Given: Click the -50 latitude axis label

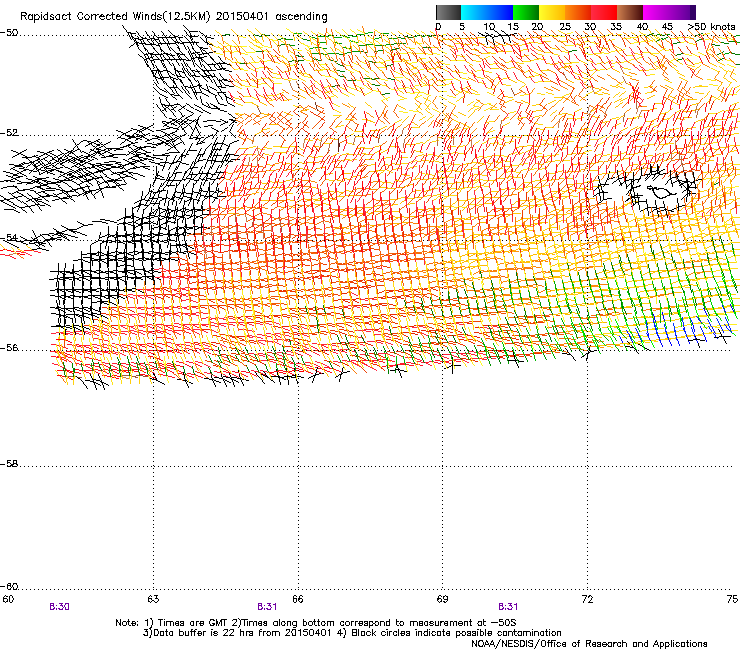Looking at the screenshot, I should click(9, 33).
